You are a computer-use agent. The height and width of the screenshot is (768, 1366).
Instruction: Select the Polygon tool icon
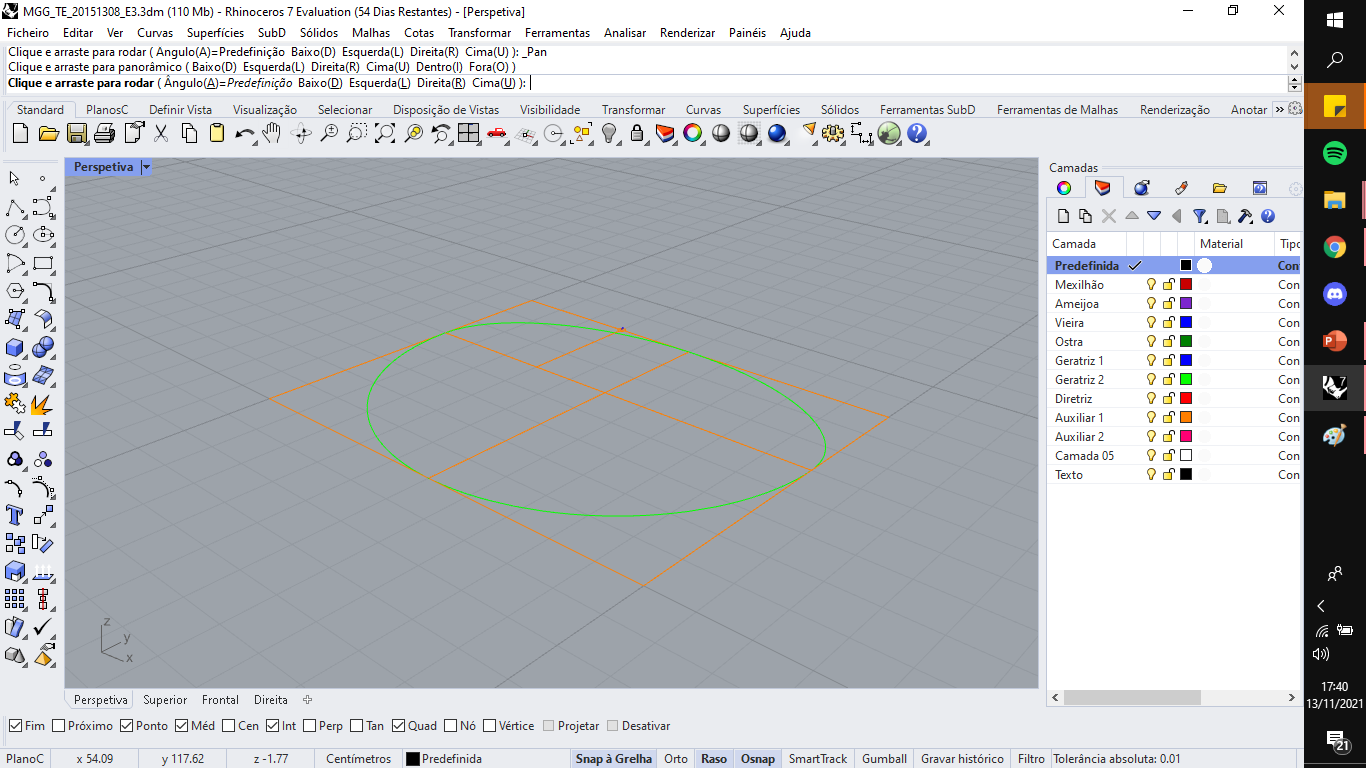pyautogui.click(x=15, y=291)
